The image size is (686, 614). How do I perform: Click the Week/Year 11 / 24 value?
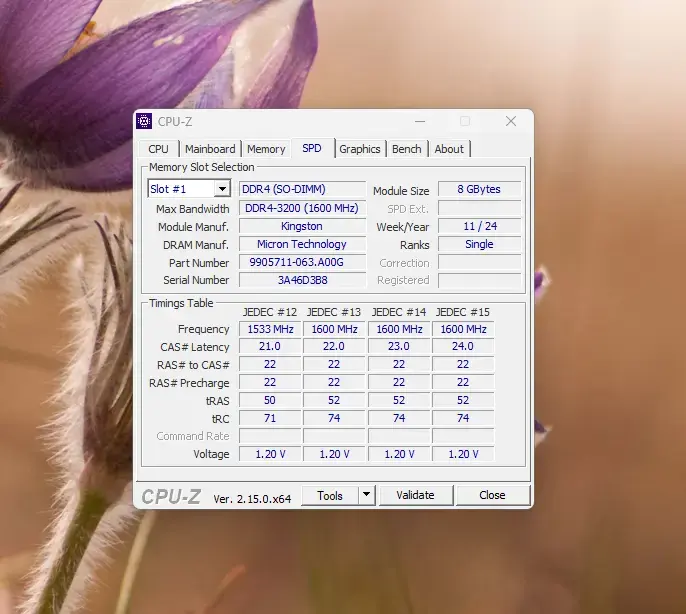click(x=480, y=226)
